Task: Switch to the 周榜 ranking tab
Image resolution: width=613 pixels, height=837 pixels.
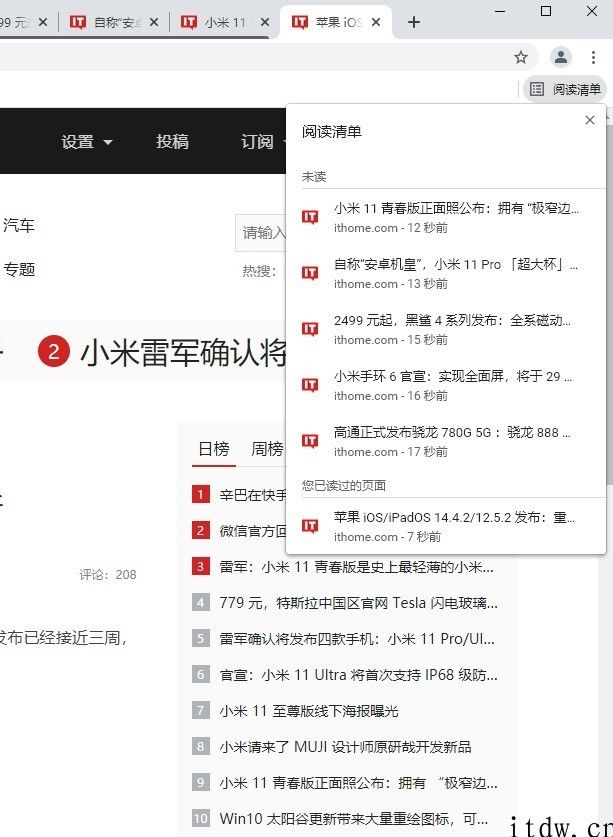Action: (x=267, y=449)
